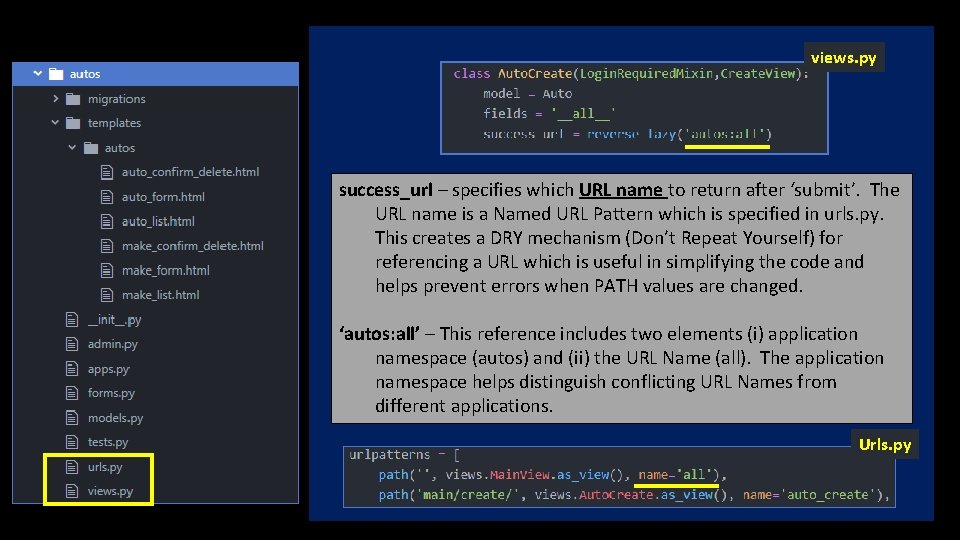The height and width of the screenshot is (540, 960).
Task: Click file icon next to tests.py
Action: pyautogui.click(x=72, y=441)
